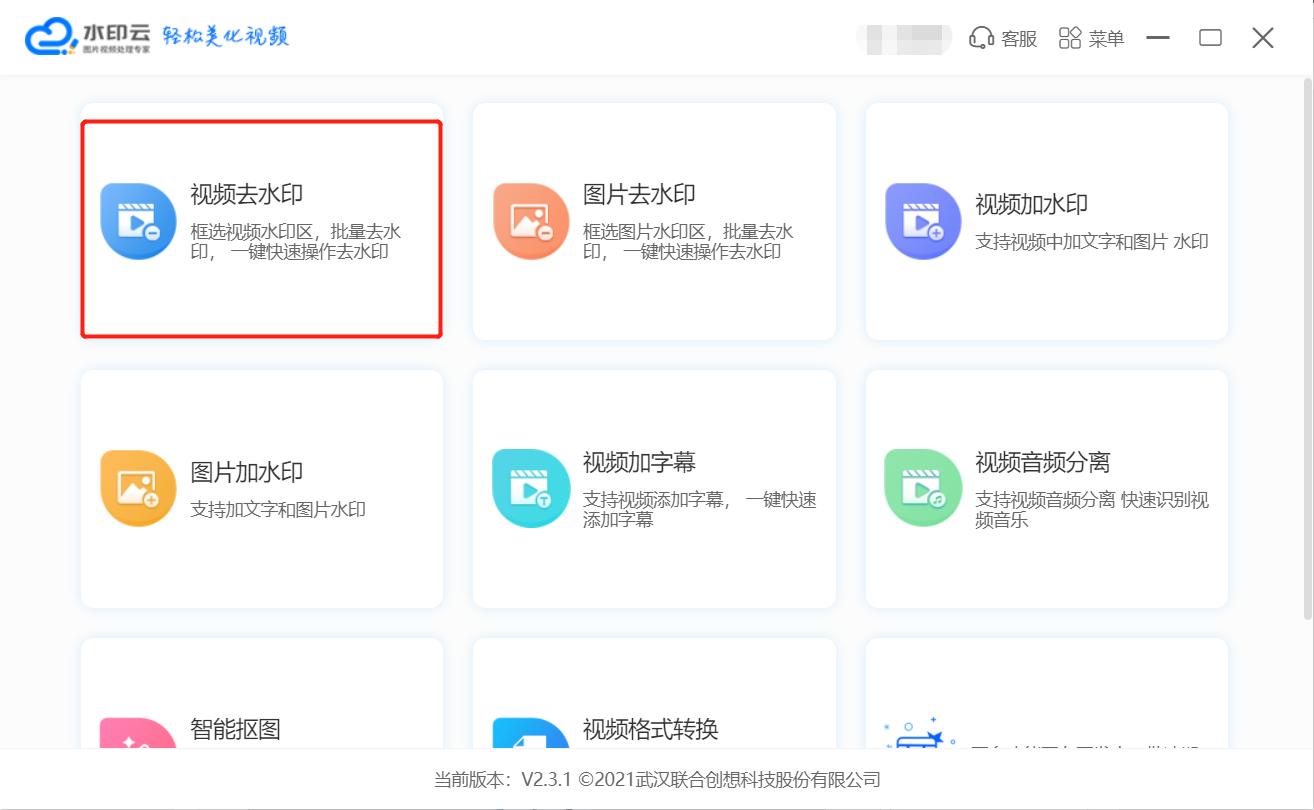Click the version text V2.3.1

[x=546, y=780]
